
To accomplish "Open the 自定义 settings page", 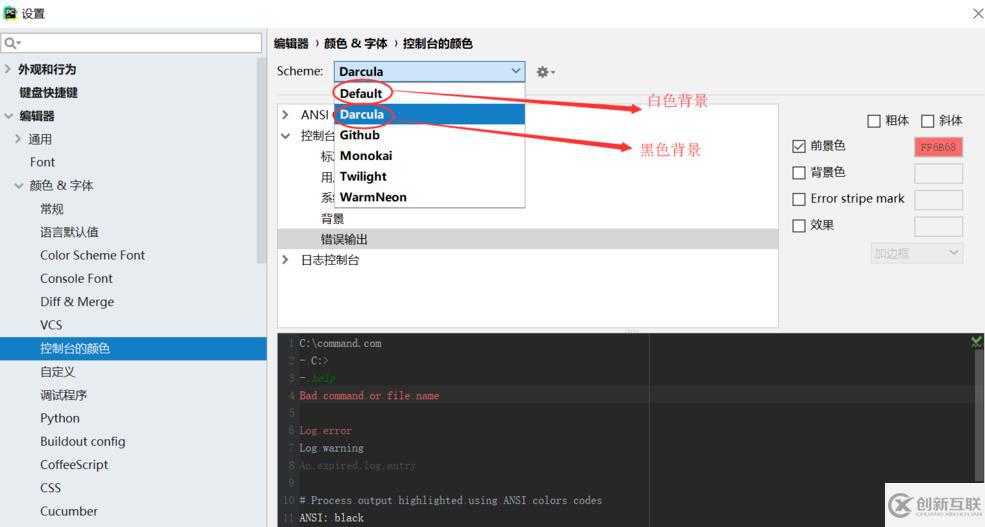I will coord(57,372).
